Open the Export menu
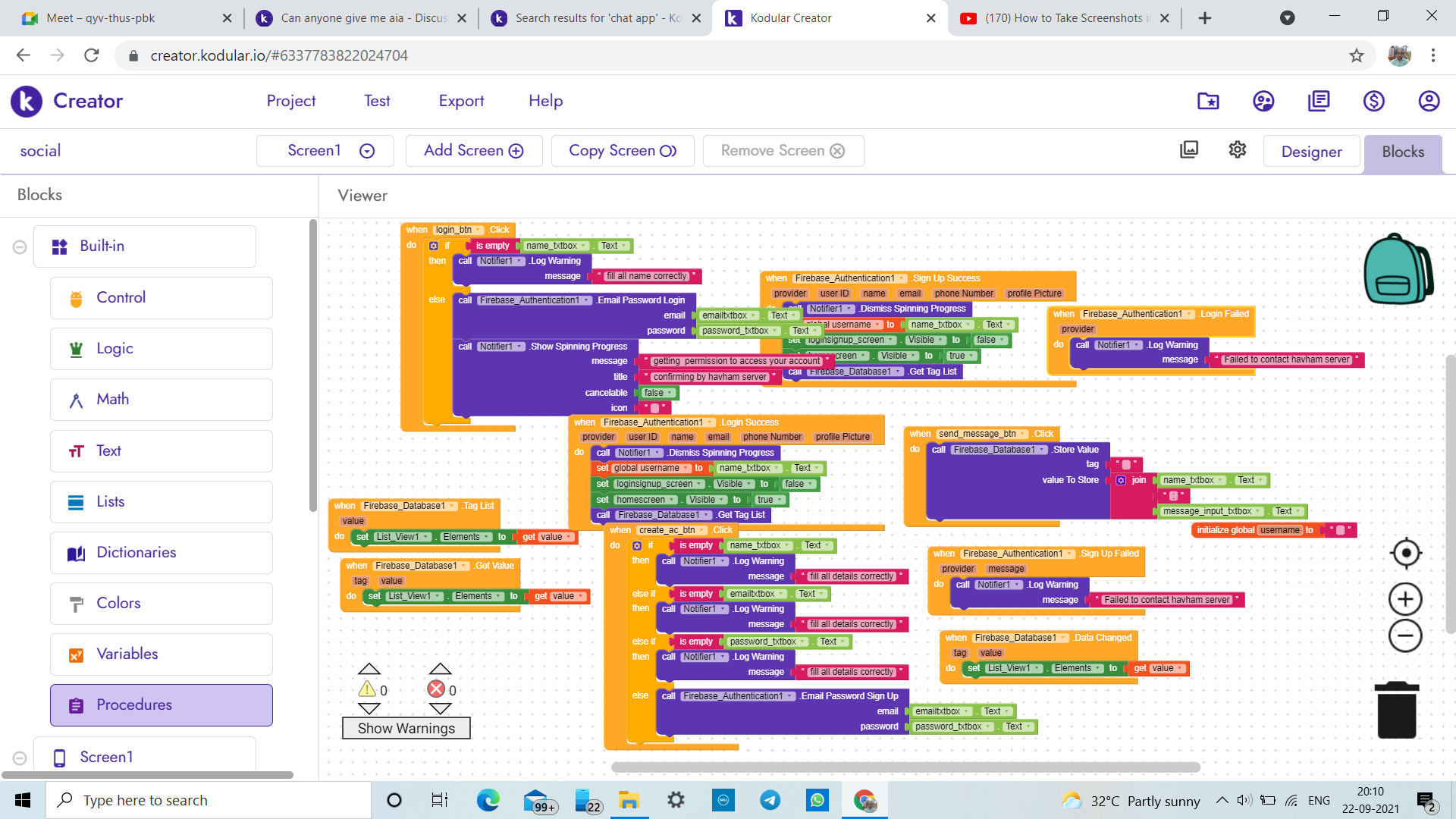This screenshot has width=1456, height=819. click(461, 101)
